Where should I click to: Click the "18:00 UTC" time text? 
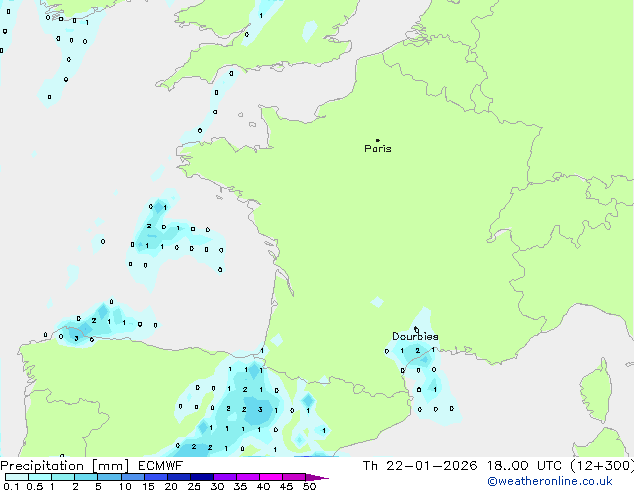[524, 466]
